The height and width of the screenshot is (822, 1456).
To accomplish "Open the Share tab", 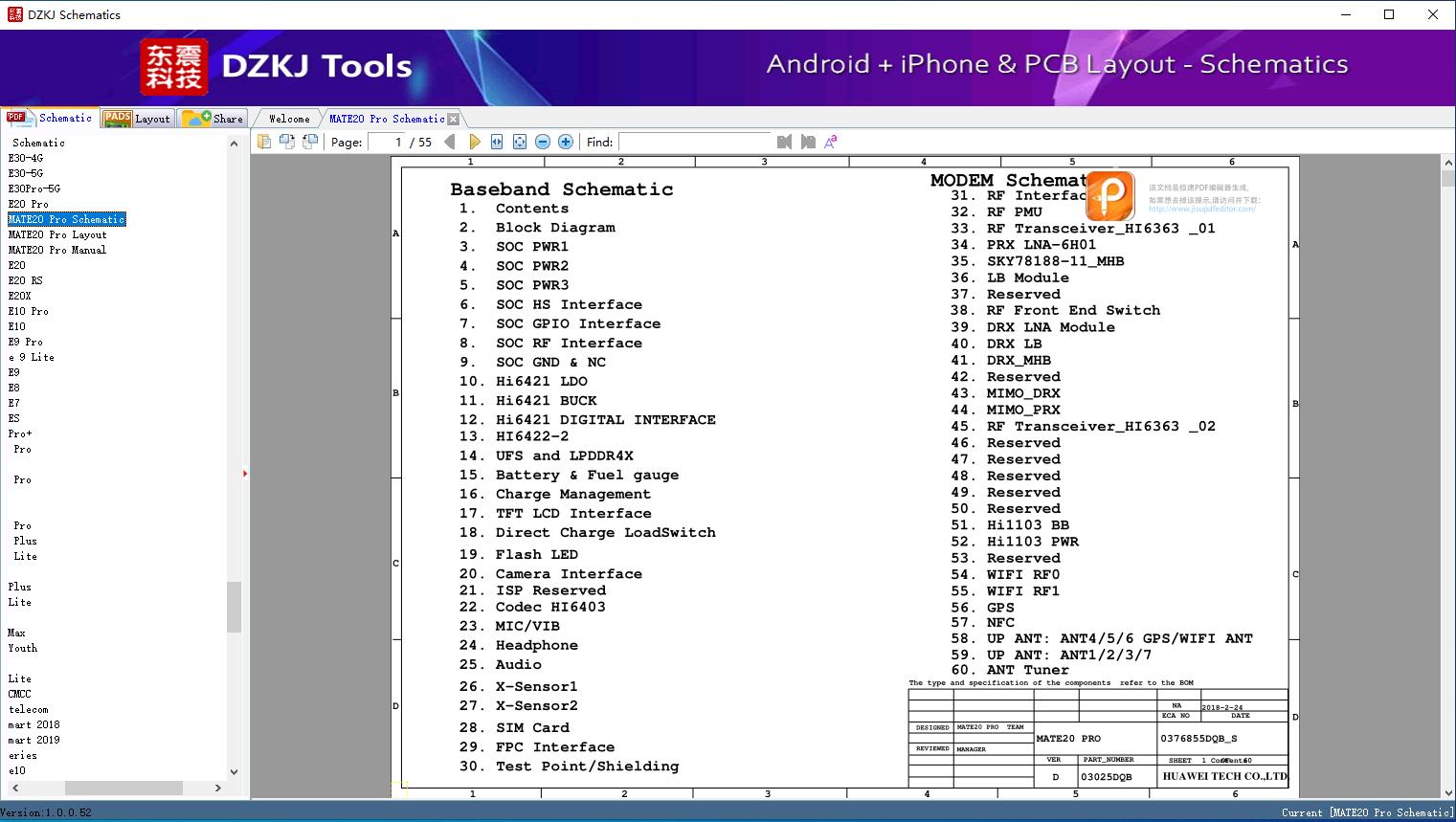I will pyautogui.click(x=213, y=119).
